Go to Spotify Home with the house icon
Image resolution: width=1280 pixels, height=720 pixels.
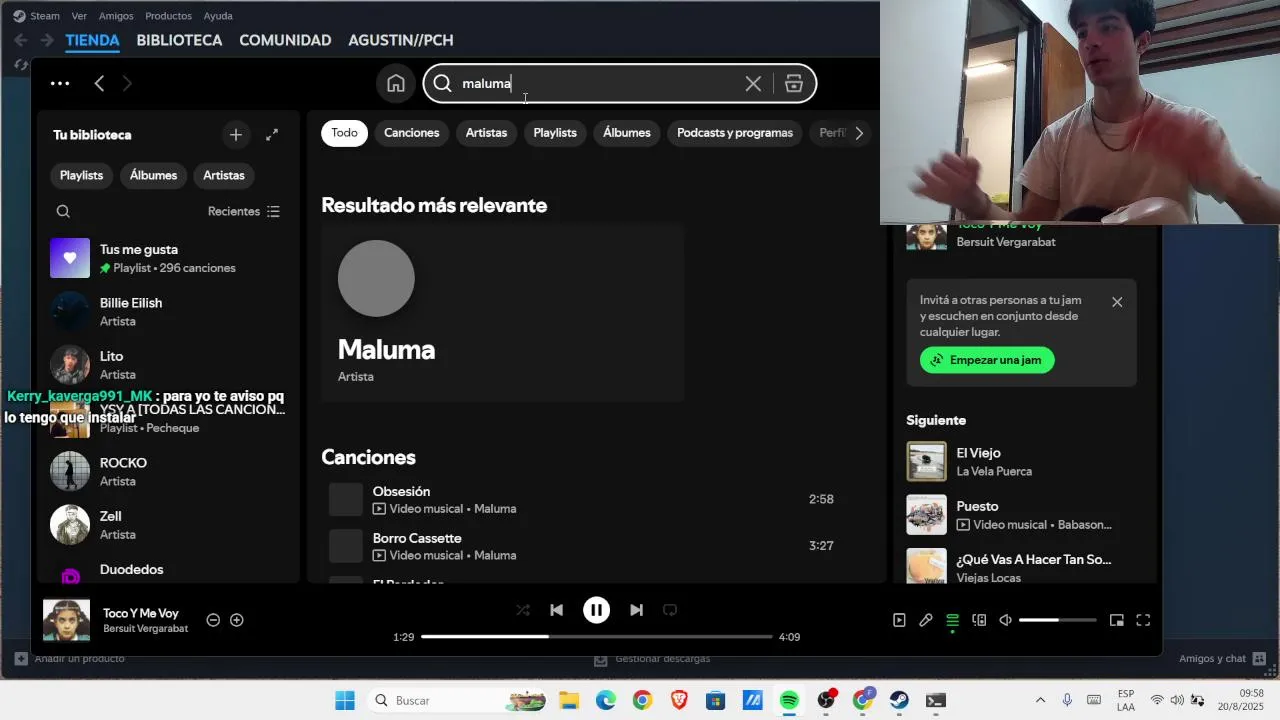coord(396,83)
